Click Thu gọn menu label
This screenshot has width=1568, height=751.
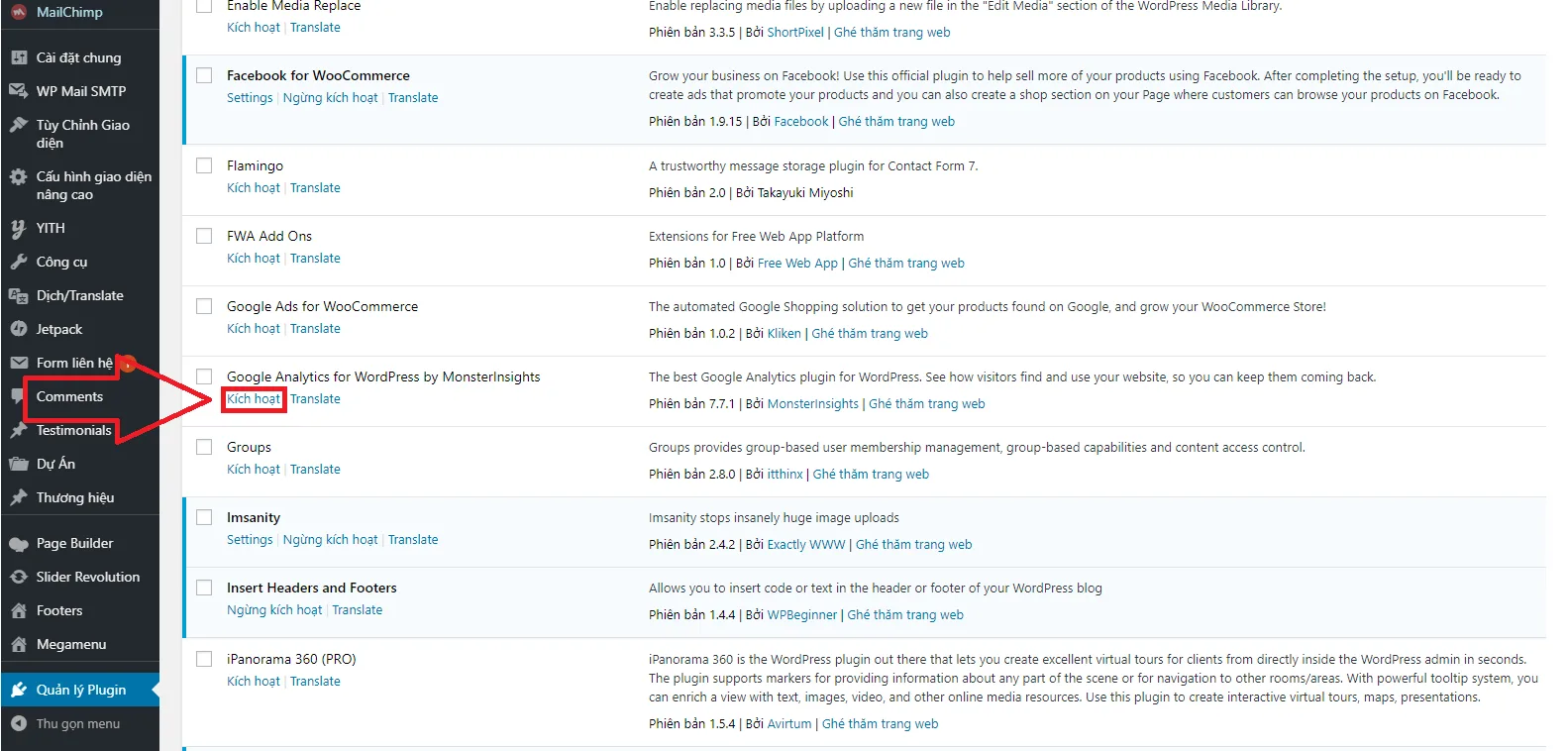(x=78, y=724)
